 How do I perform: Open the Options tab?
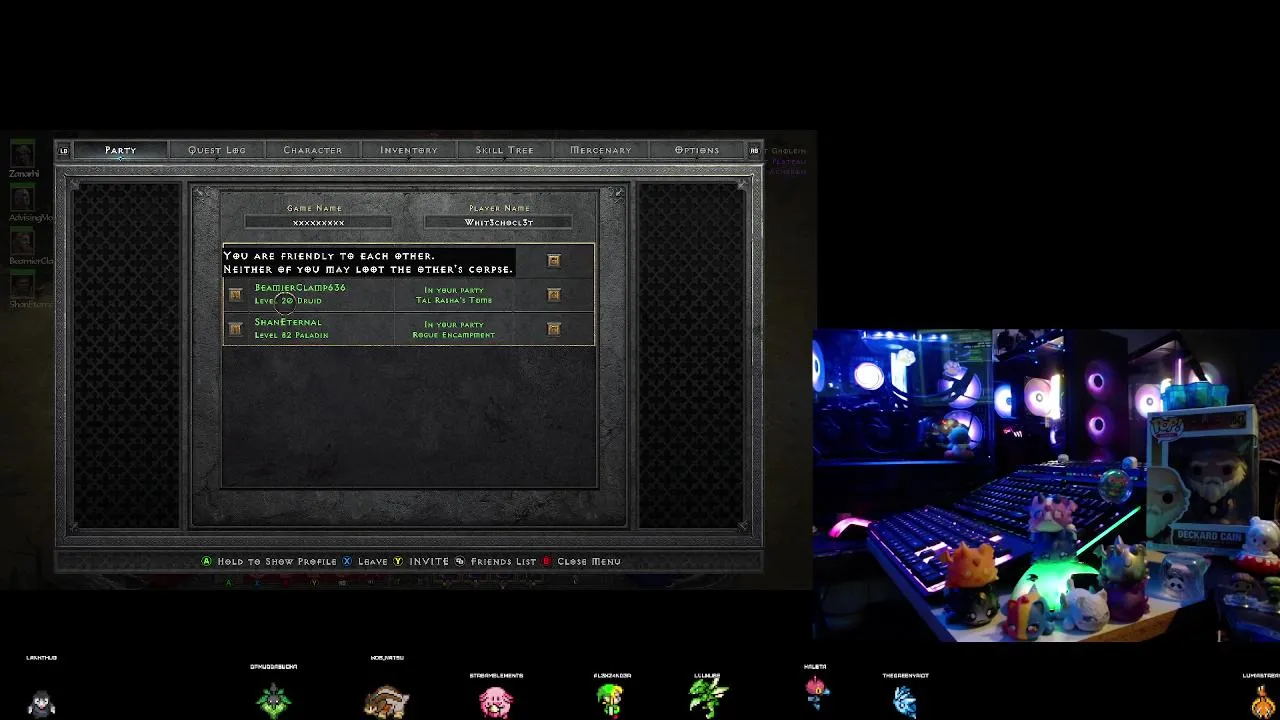(697, 150)
